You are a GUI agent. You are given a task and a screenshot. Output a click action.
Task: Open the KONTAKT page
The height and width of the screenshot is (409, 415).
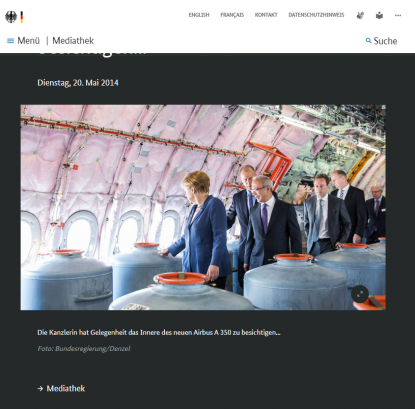click(x=266, y=15)
